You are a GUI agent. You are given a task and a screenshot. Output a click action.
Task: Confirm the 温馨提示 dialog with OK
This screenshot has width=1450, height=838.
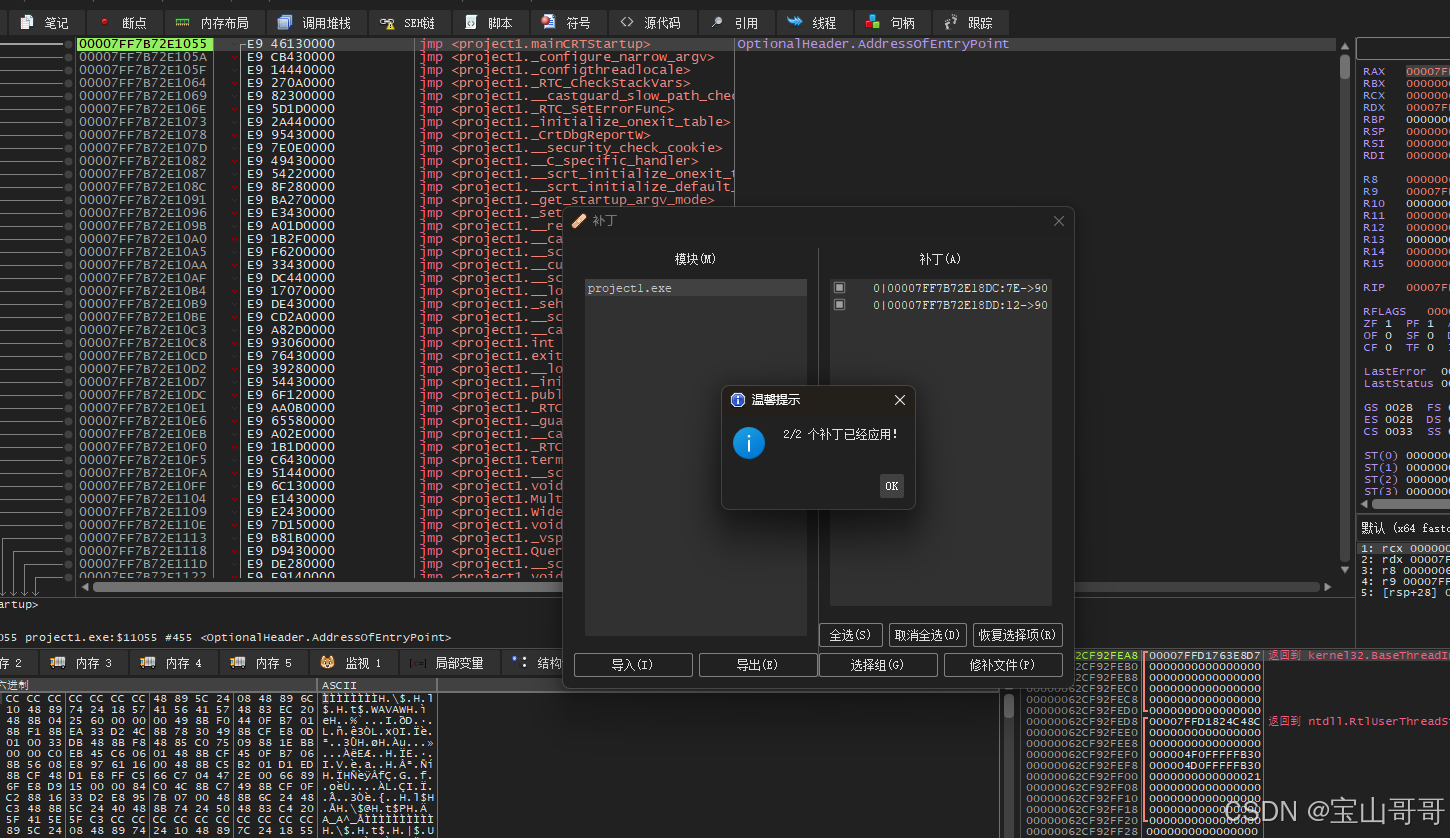[891, 486]
